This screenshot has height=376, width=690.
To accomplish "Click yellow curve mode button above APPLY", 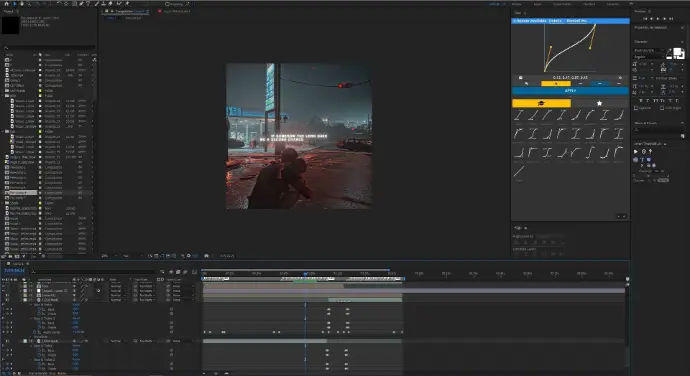I will (x=556, y=83).
